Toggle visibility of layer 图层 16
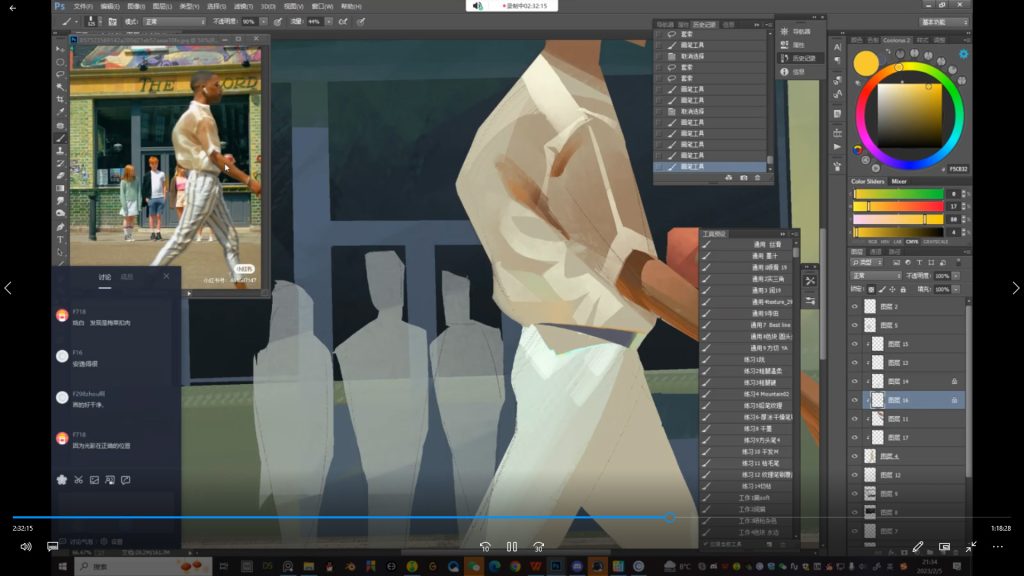1024x576 pixels. click(855, 400)
